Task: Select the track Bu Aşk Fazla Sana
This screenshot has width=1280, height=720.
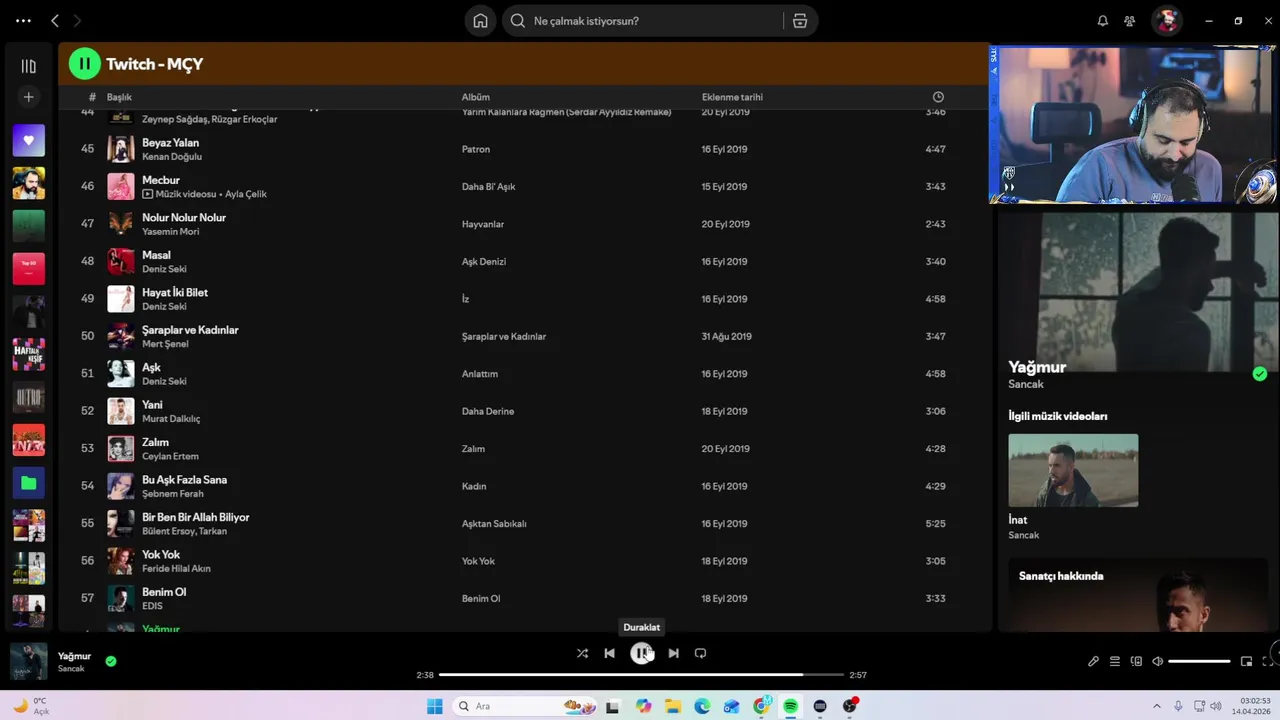Action: click(184, 480)
